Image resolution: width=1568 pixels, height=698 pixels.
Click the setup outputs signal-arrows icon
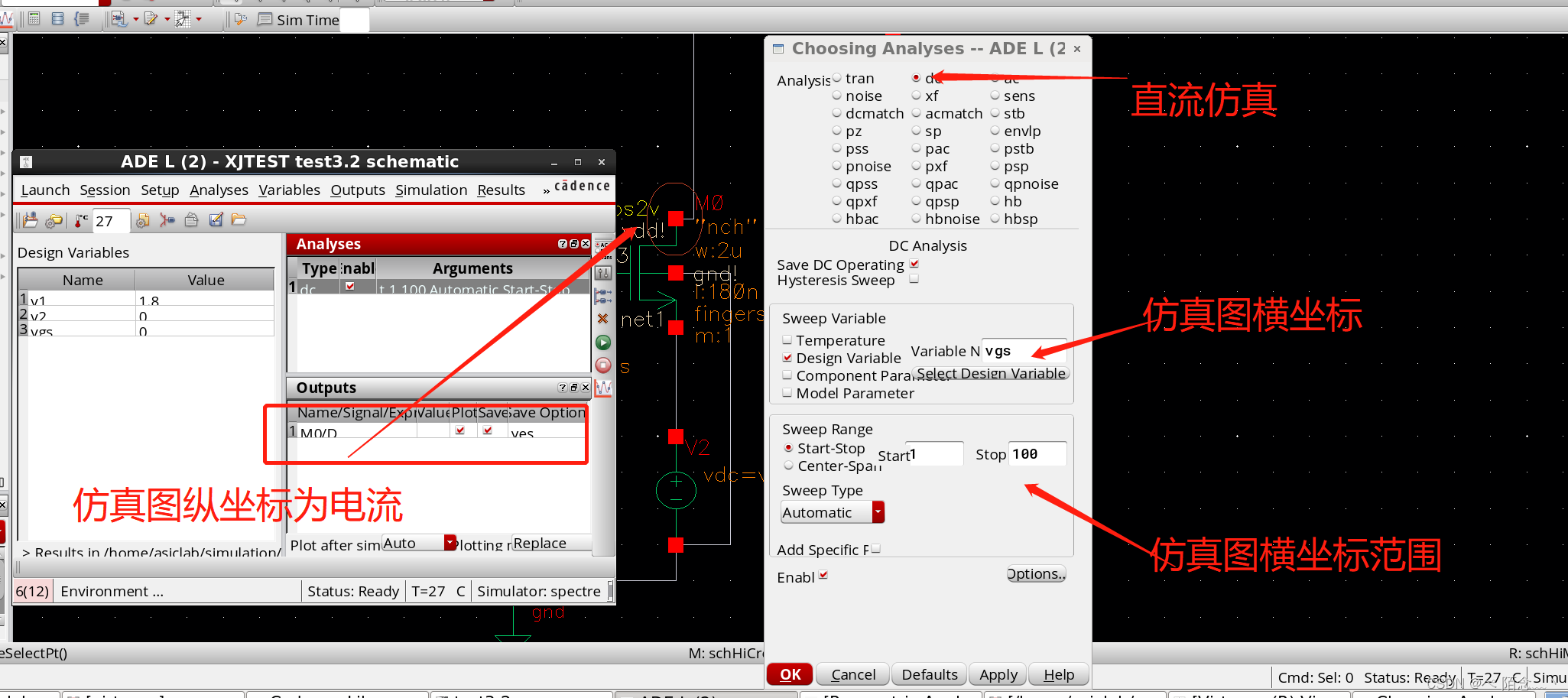603,296
